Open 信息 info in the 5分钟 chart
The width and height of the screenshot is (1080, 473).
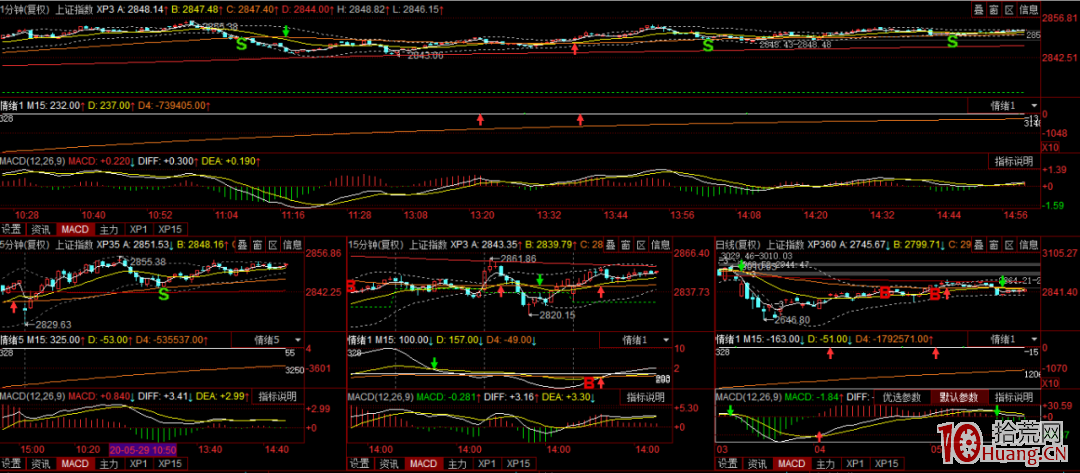pos(292,244)
